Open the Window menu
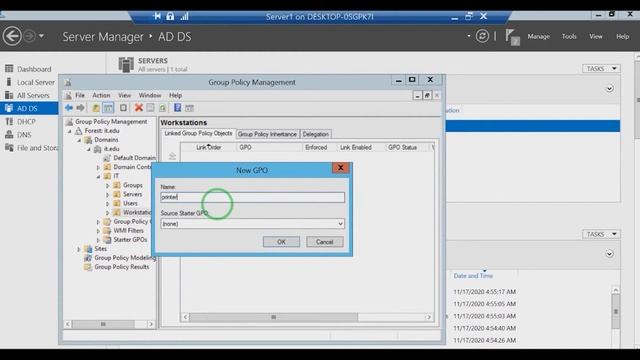 (150, 95)
